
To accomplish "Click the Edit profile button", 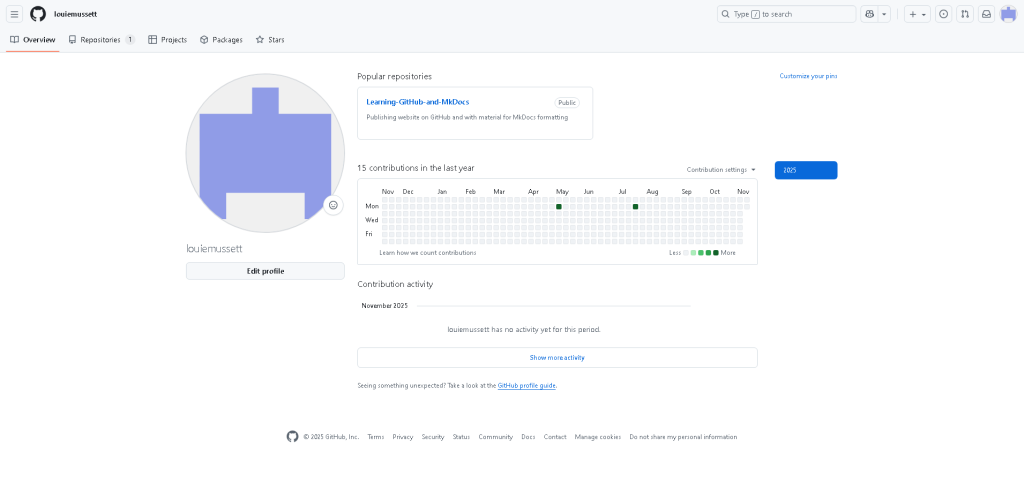I will 265,271.
